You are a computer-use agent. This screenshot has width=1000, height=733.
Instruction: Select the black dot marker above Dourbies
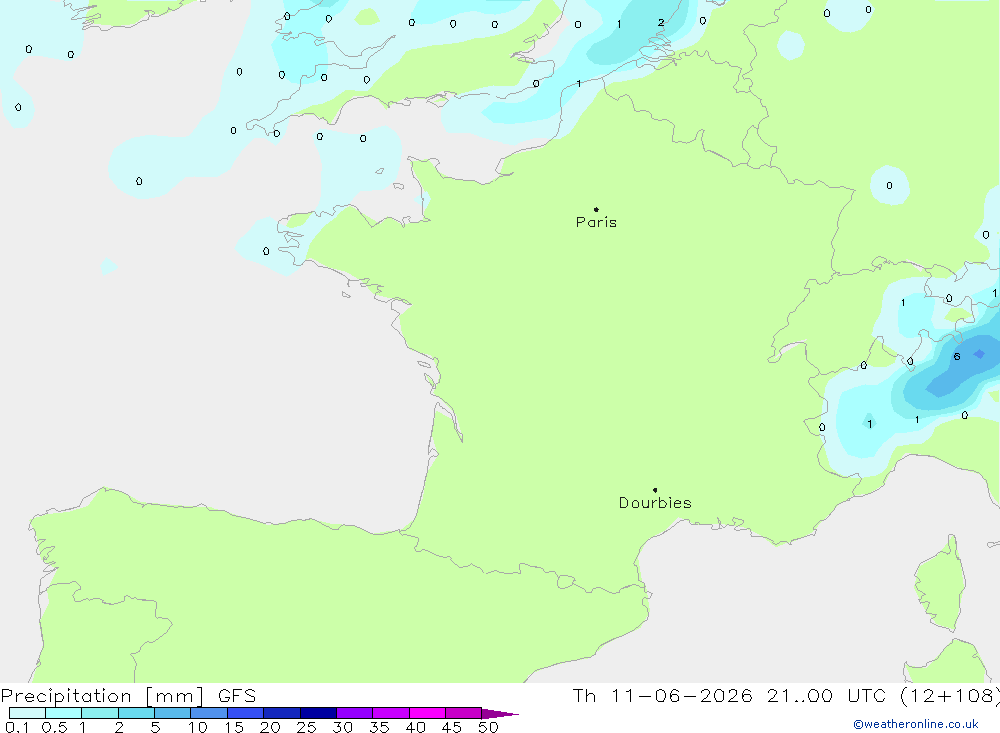tap(655, 490)
